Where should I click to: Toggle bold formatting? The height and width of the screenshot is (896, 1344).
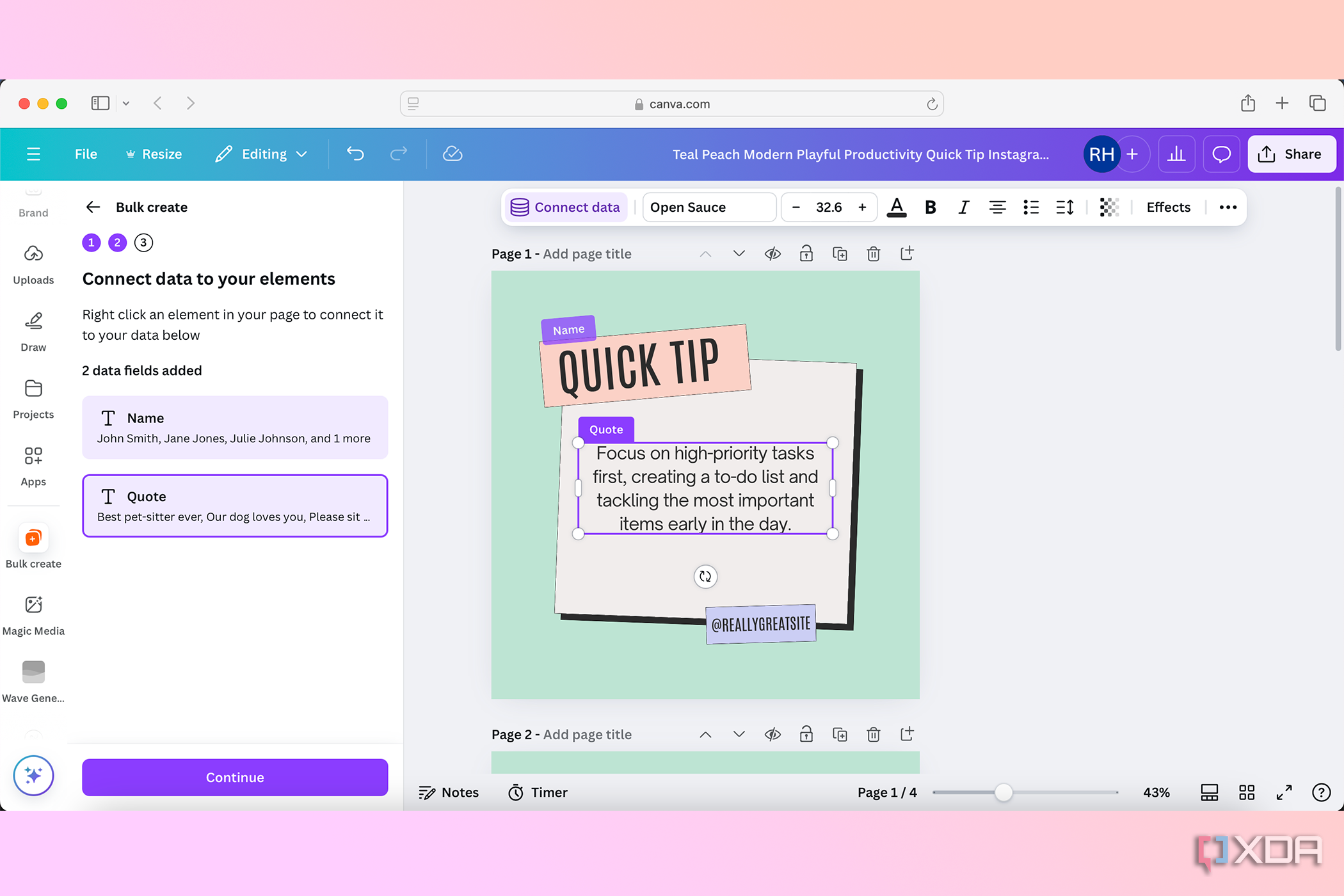pyautogui.click(x=931, y=207)
